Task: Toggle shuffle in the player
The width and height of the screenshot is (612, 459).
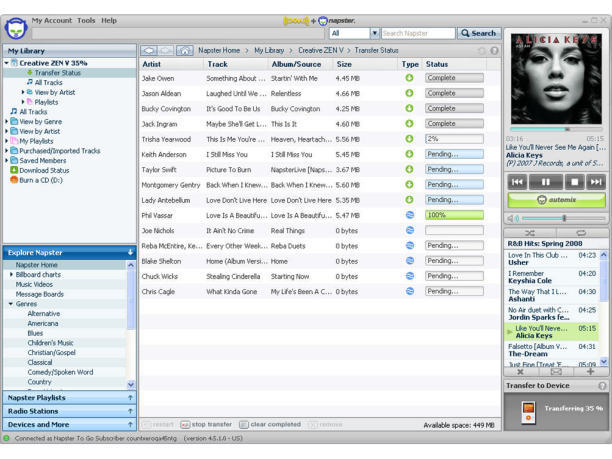Action: click(529, 232)
